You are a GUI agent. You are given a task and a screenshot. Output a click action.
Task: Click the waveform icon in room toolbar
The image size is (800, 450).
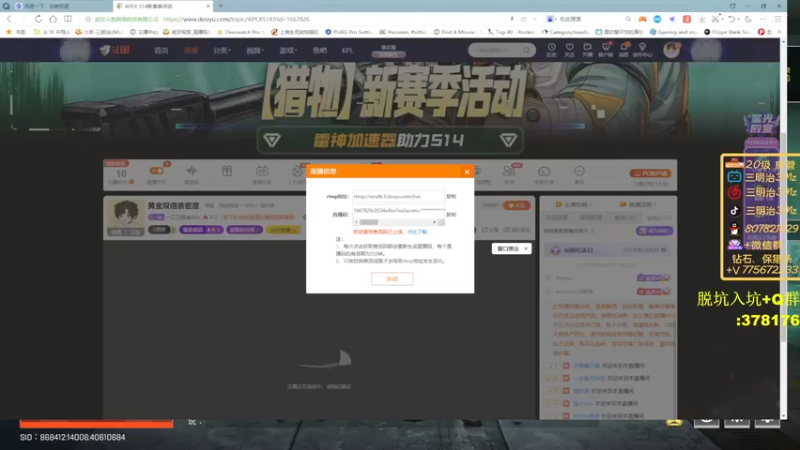pyautogui.click(x=192, y=171)
